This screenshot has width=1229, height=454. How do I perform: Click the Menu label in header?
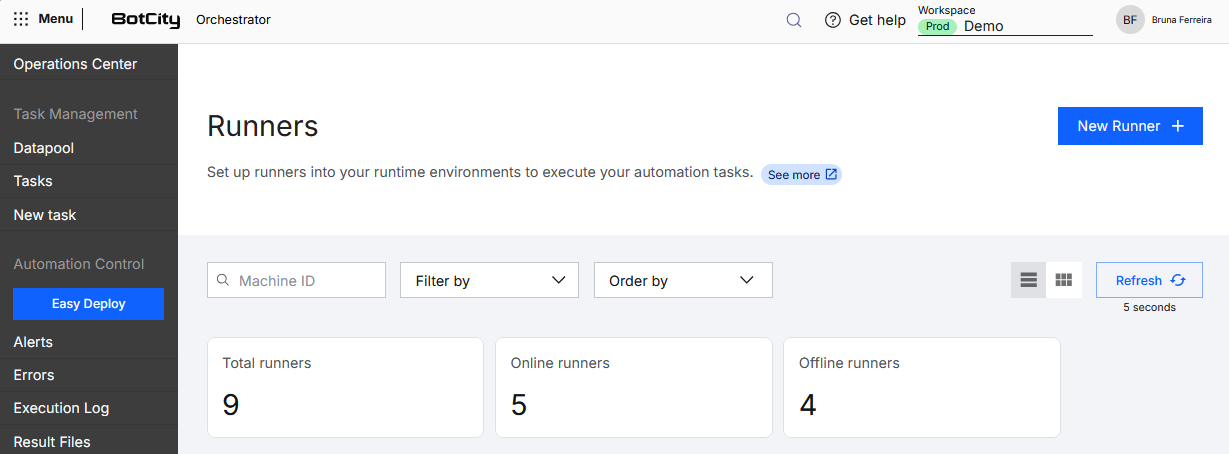(x=56, y=19)
